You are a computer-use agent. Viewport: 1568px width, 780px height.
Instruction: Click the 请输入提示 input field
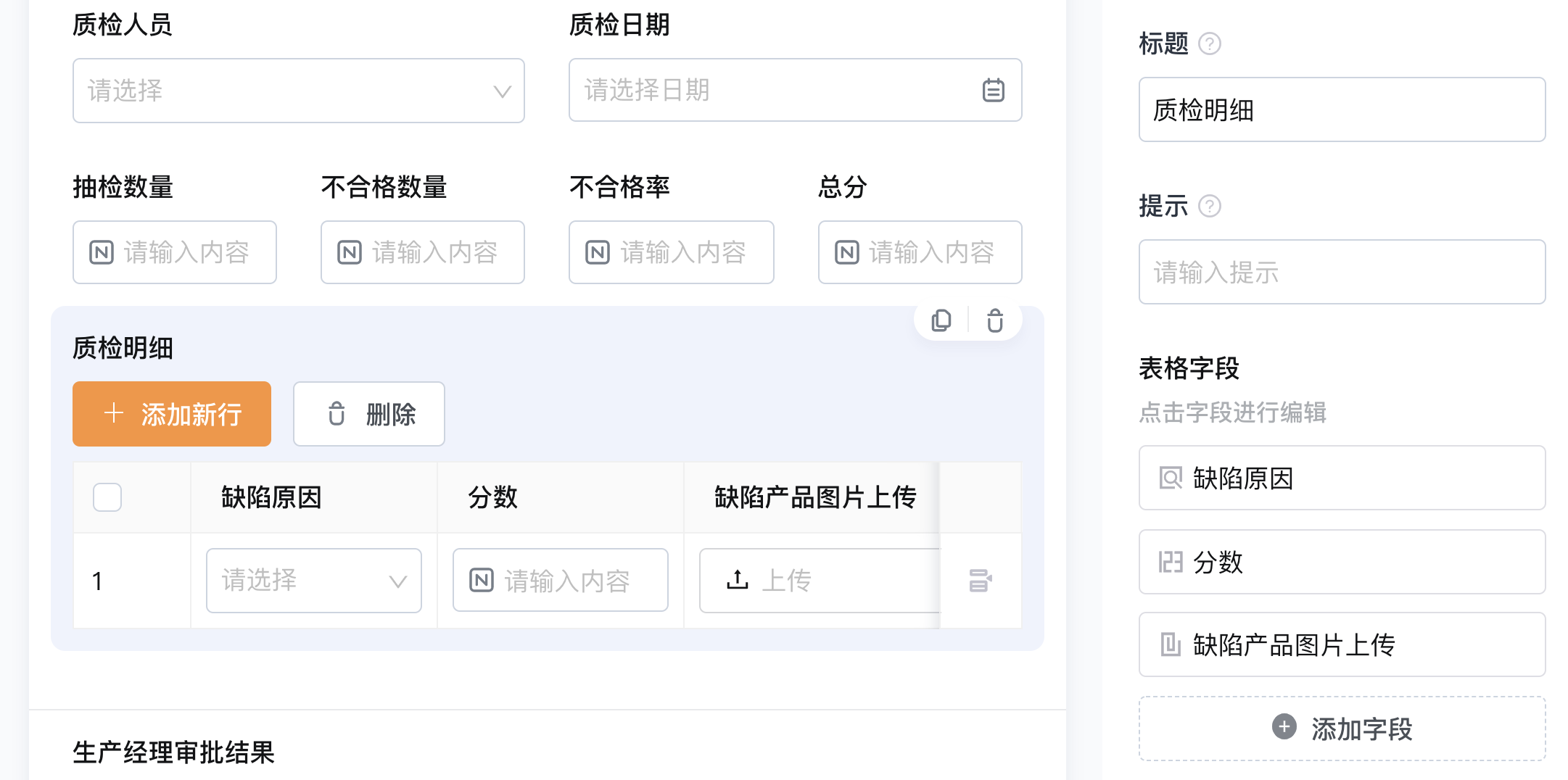(1342, 273)
